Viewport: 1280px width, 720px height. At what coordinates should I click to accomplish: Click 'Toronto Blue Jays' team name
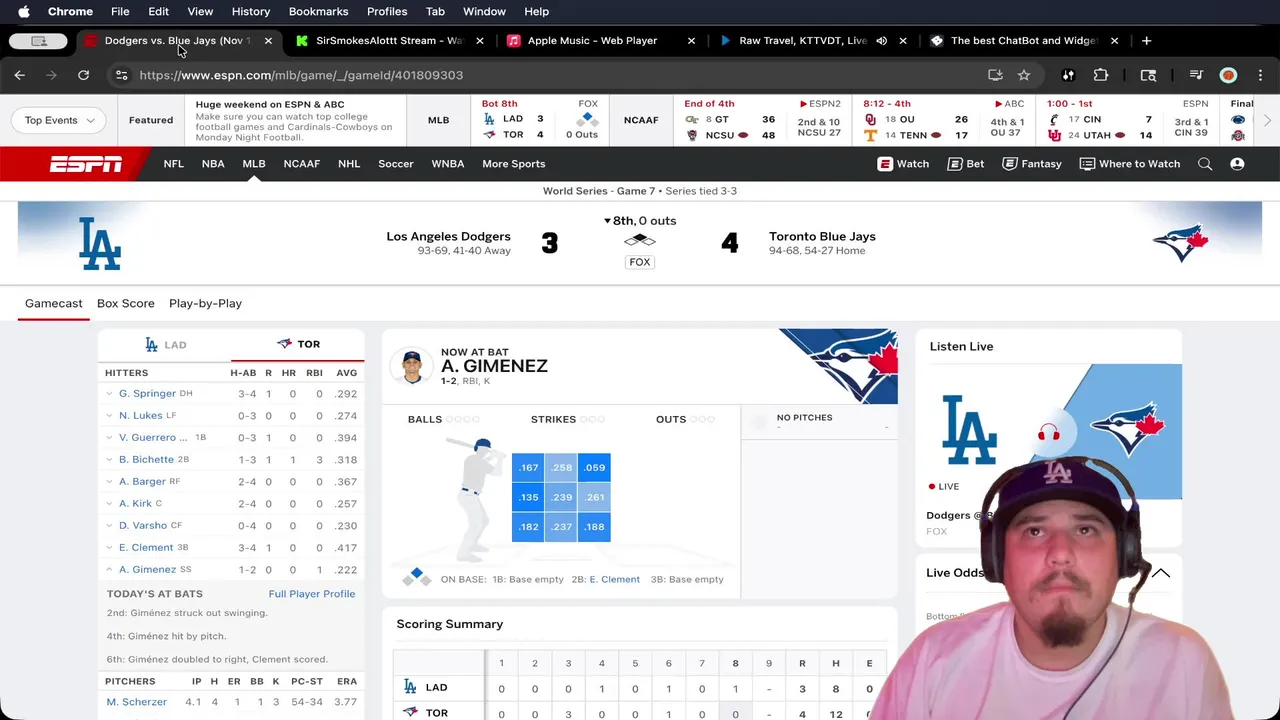click(822, 237)
